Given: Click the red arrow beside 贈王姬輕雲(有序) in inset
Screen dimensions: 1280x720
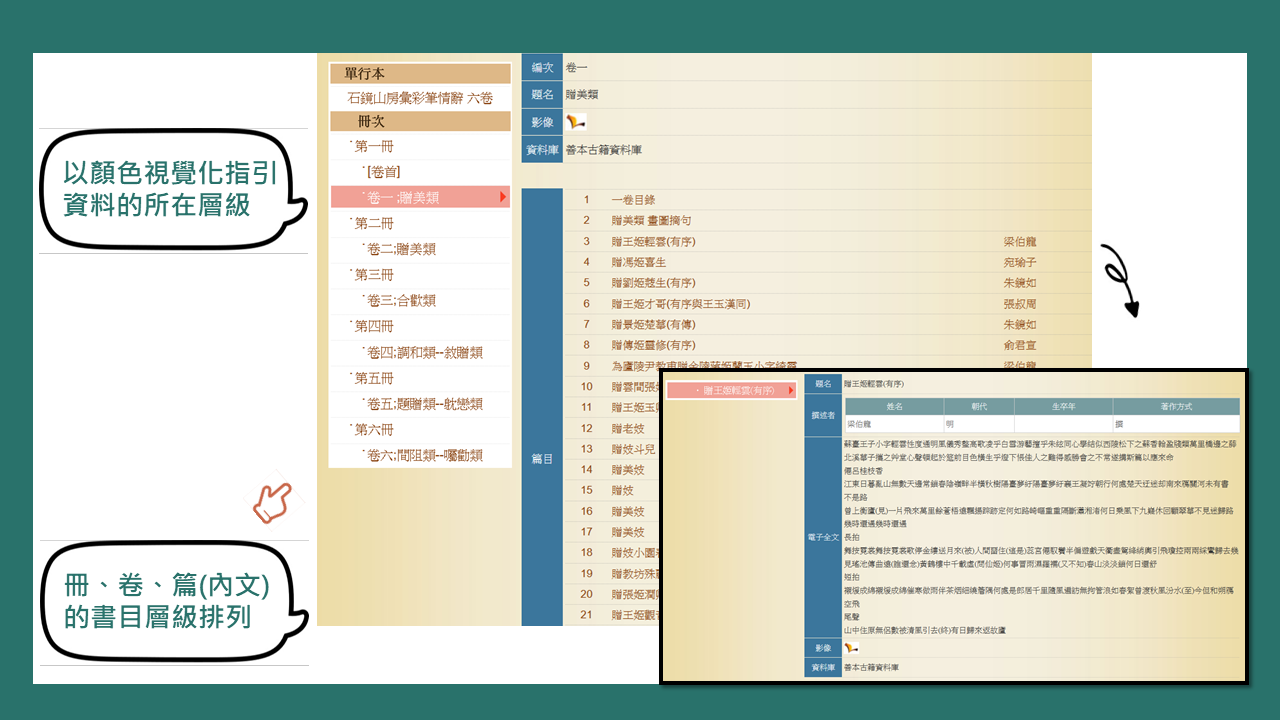Looking at the screenshot, I should point(791,390).
